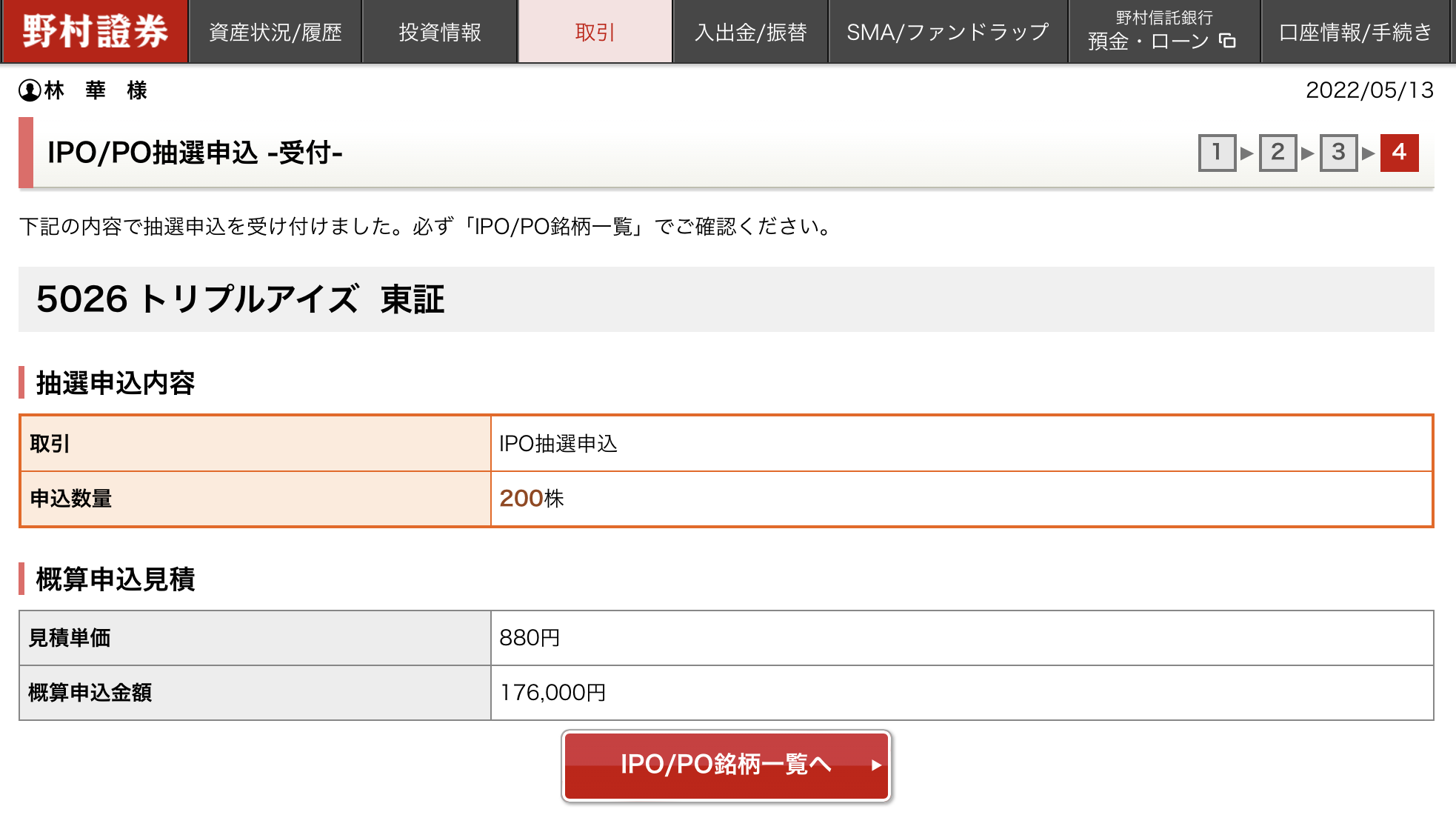Click the 概算申込見積 section heading

point(116,579)
